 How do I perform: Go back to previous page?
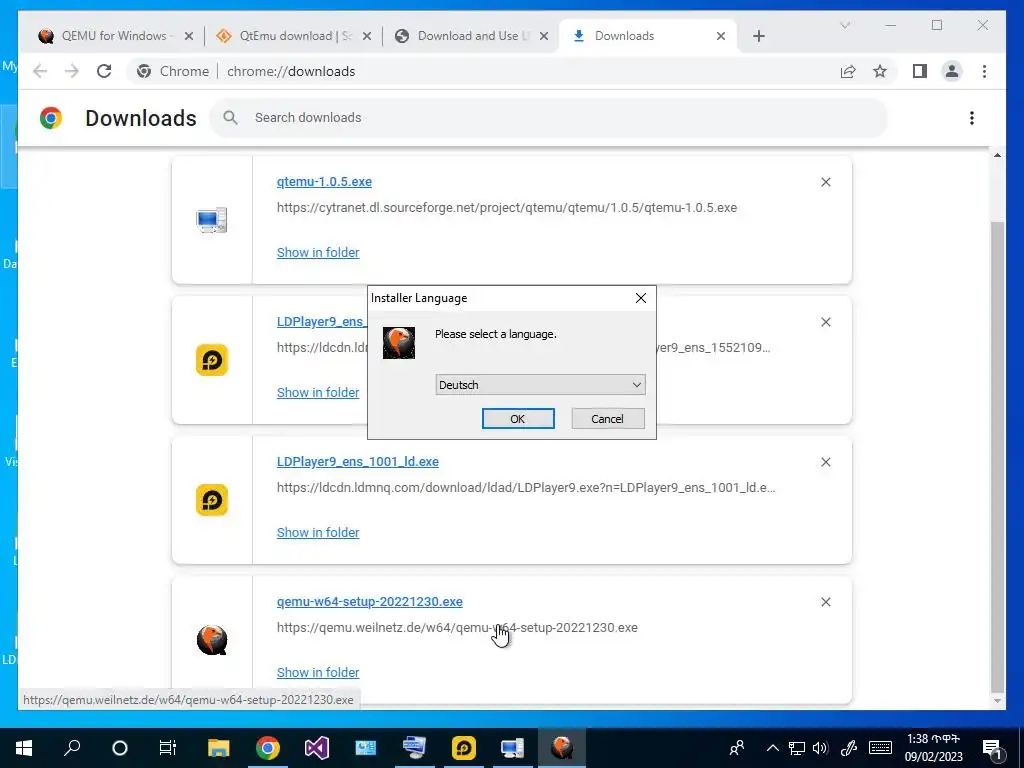(40, 71)
